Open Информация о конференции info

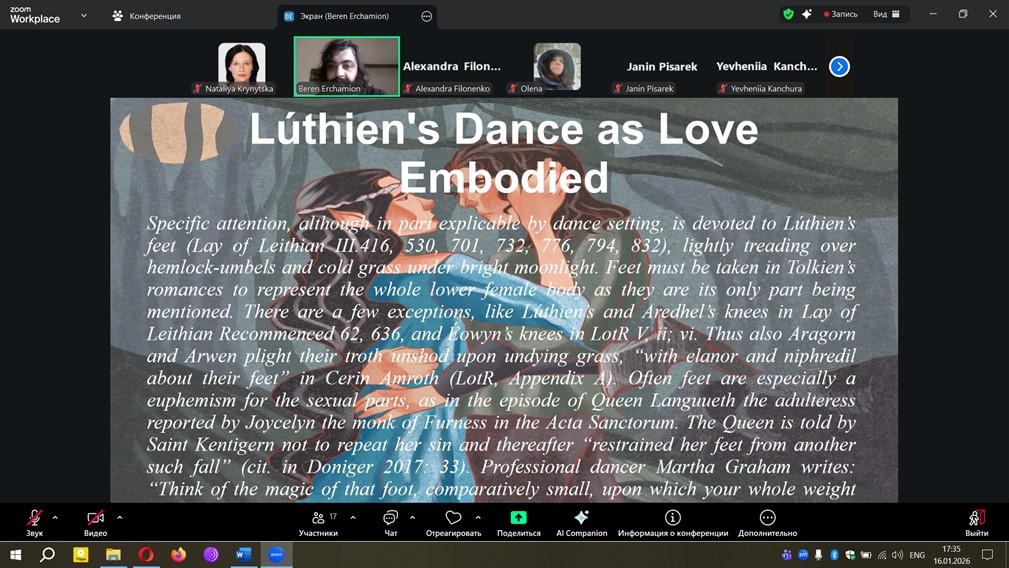(x=672, y=520)
